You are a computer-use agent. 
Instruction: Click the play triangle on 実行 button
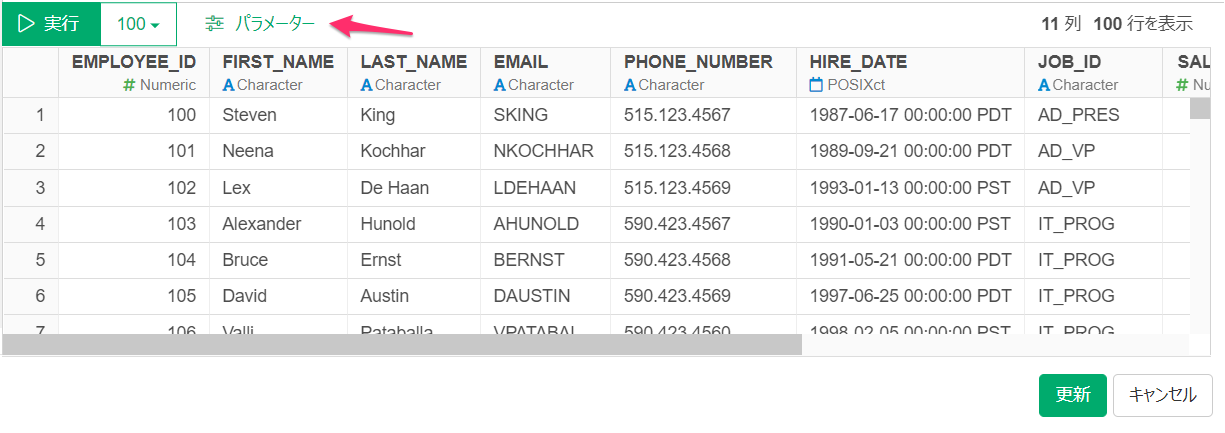coord(26,24)
